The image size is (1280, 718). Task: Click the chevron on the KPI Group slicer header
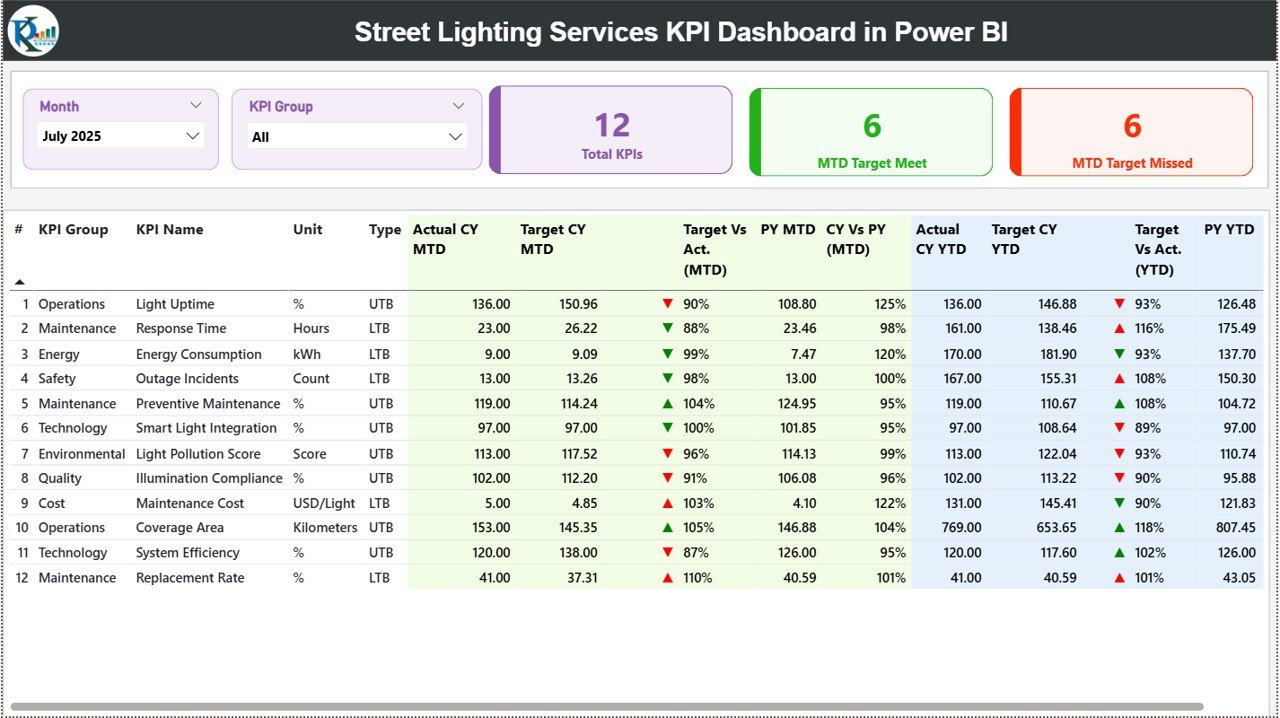pos(459,105)
